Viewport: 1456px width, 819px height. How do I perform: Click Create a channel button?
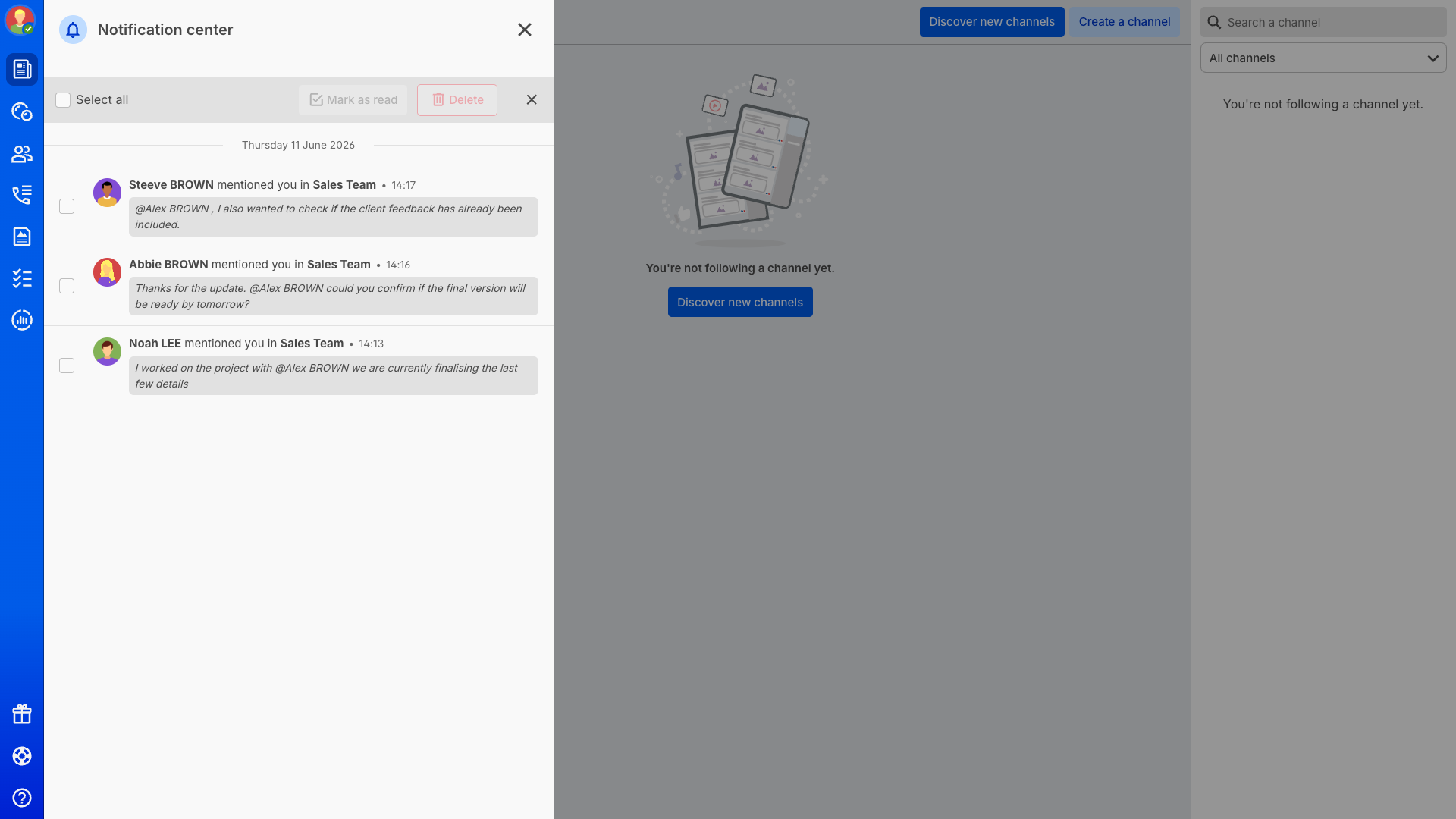click(1125, 22)
